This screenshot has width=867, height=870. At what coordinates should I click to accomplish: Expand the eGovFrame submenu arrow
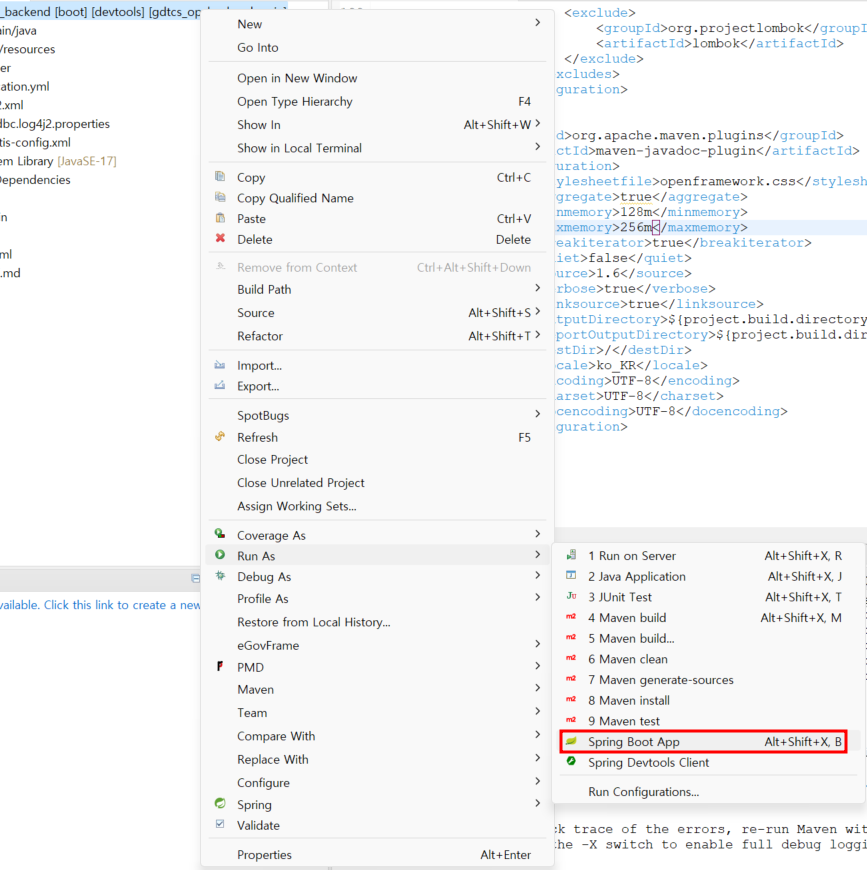pos(538,644)
